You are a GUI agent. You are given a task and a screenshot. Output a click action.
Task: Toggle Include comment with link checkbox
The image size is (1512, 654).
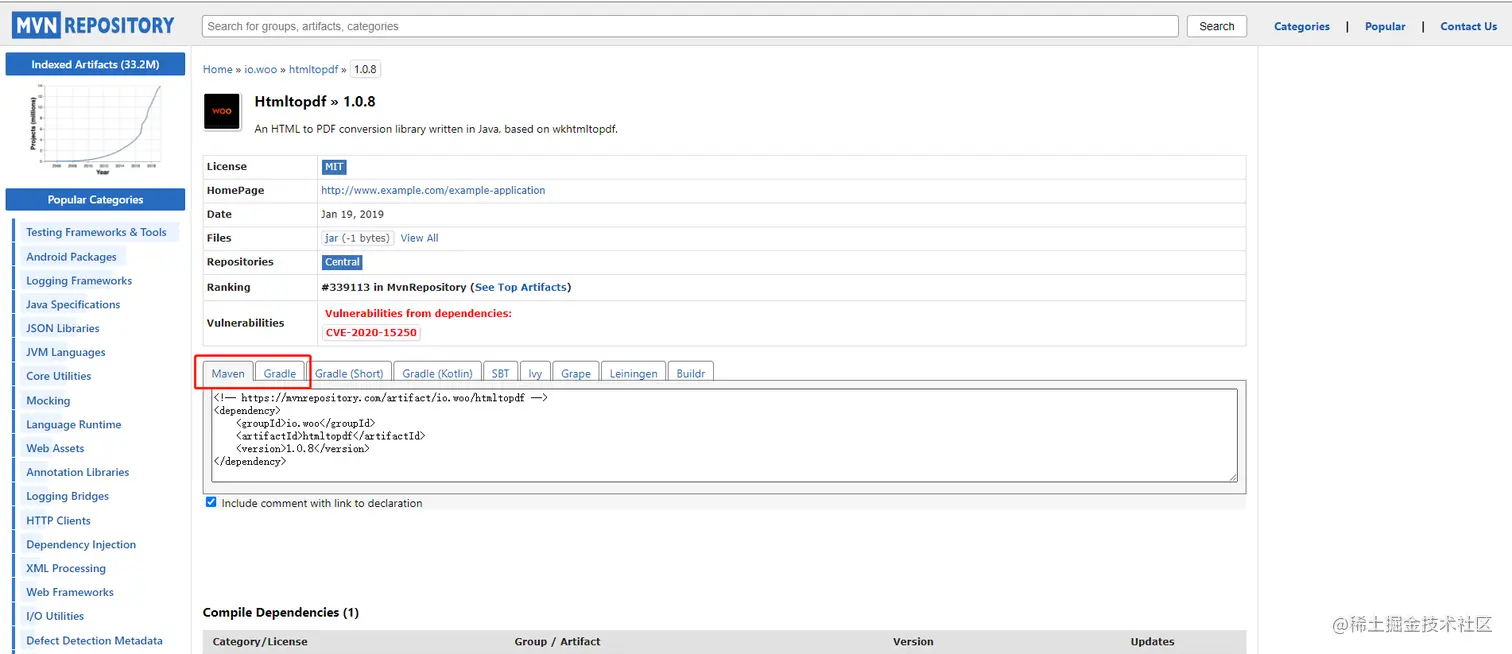(x=211, y=502)
